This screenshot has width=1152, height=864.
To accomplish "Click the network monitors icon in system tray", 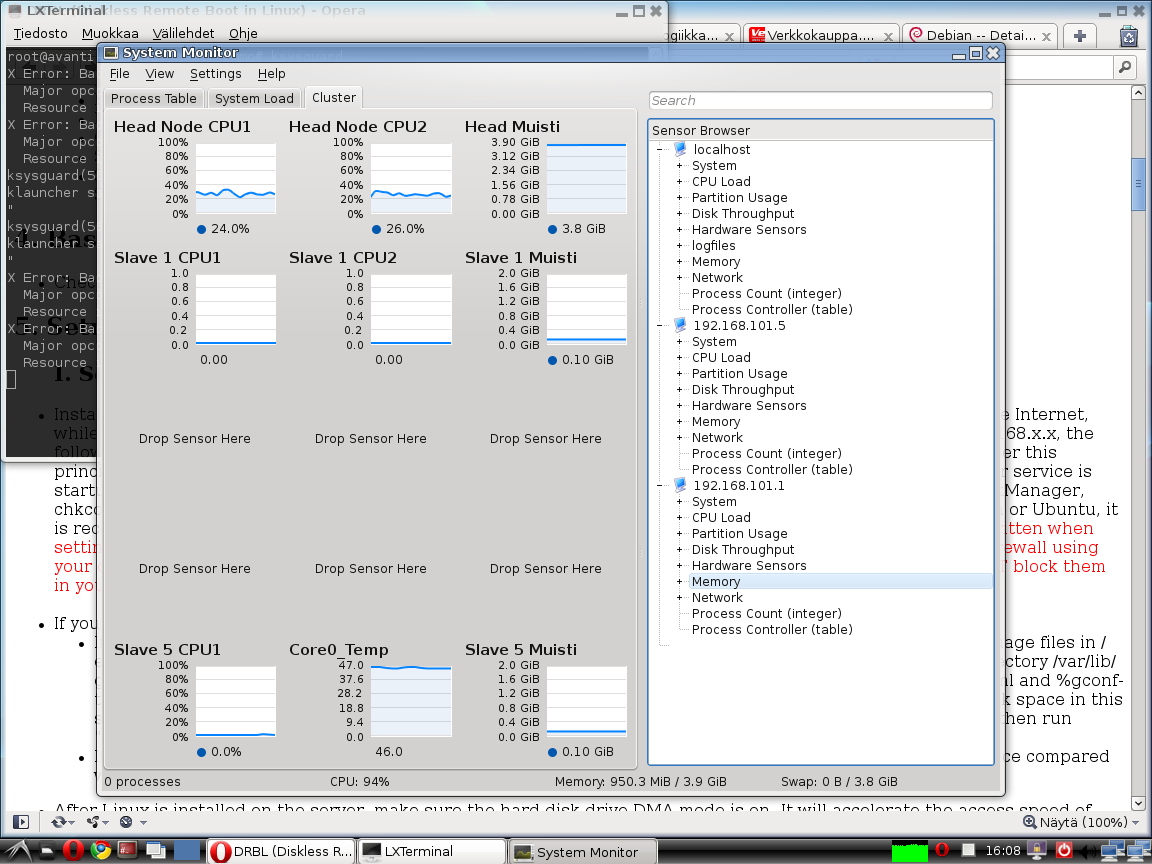I will (1111, 850).
